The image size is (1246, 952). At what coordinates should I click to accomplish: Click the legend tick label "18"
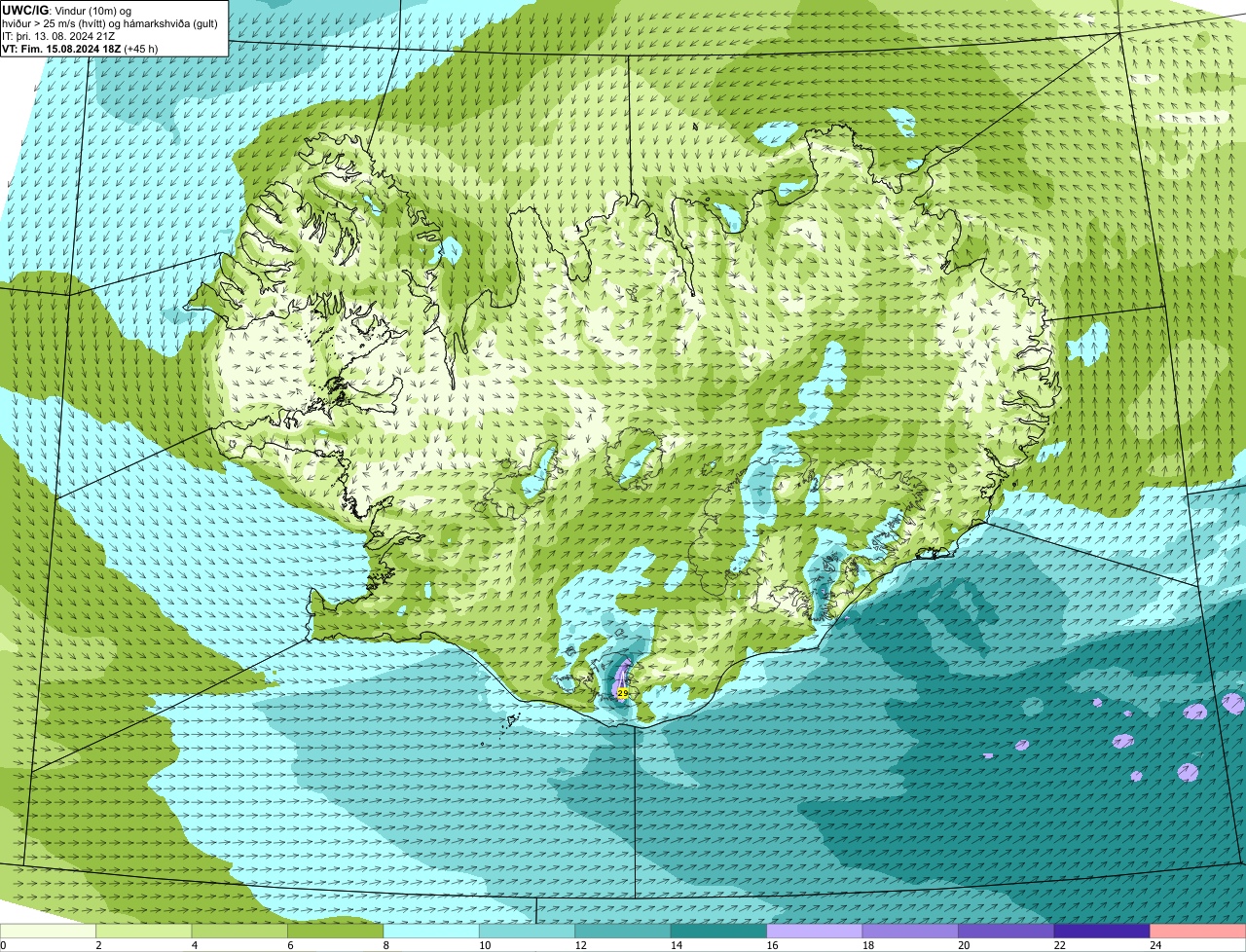(x=867, y=945)
